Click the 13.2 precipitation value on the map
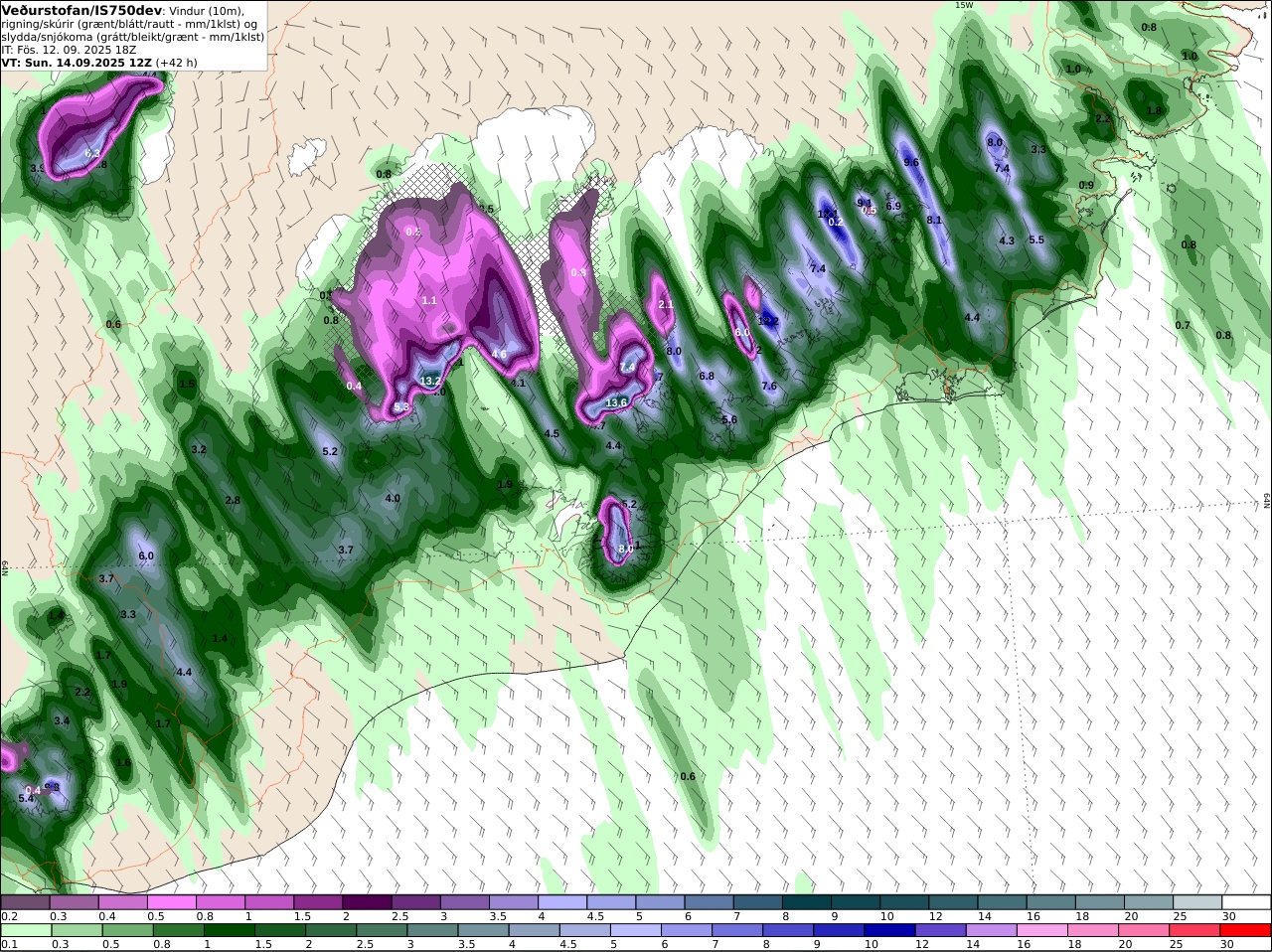The width and height of the screenshot is (1272, 952). pyautogui.click(x=430, y=381)
